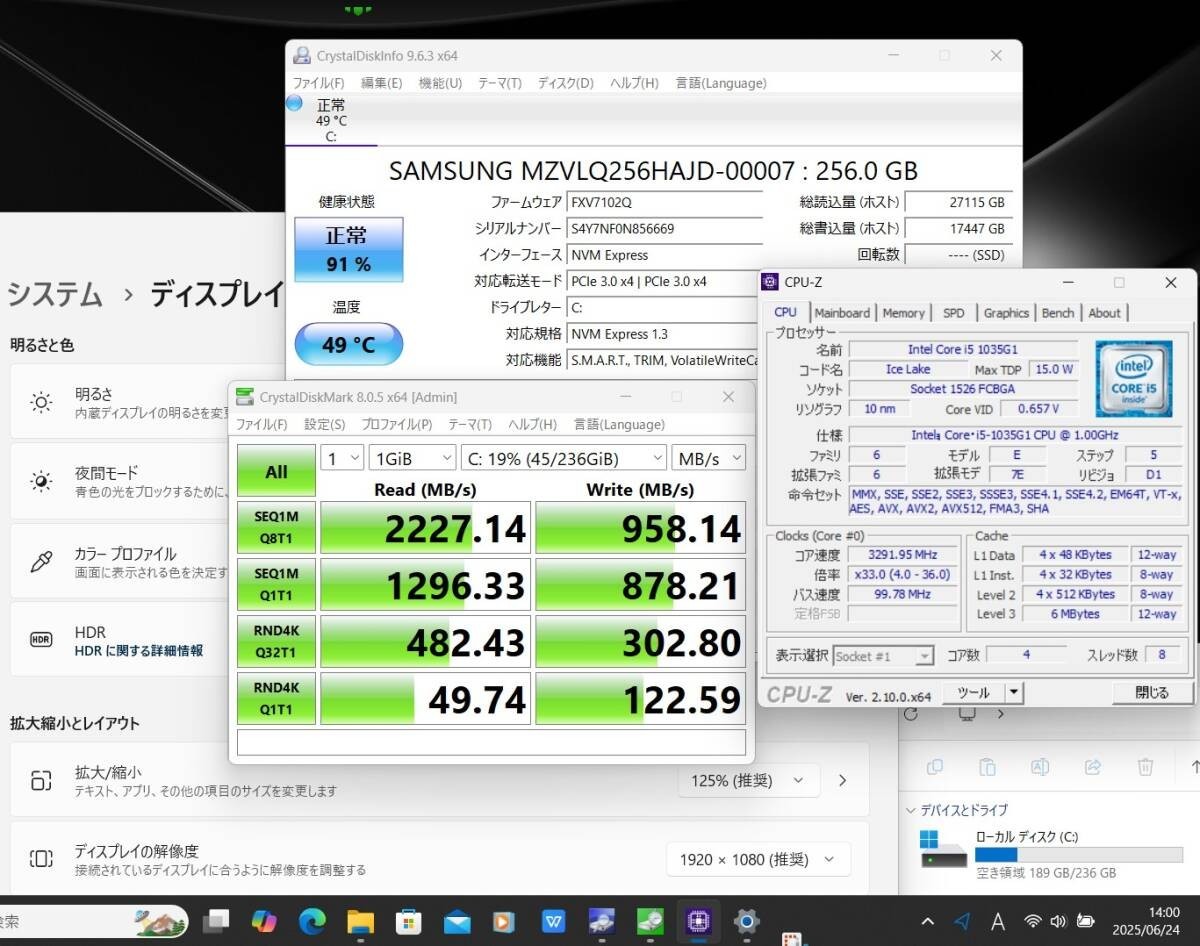Run the SEQ1M Q8T1 benchmark
Viewport: 1200px width, 946px height.
[x=276, y=528]
